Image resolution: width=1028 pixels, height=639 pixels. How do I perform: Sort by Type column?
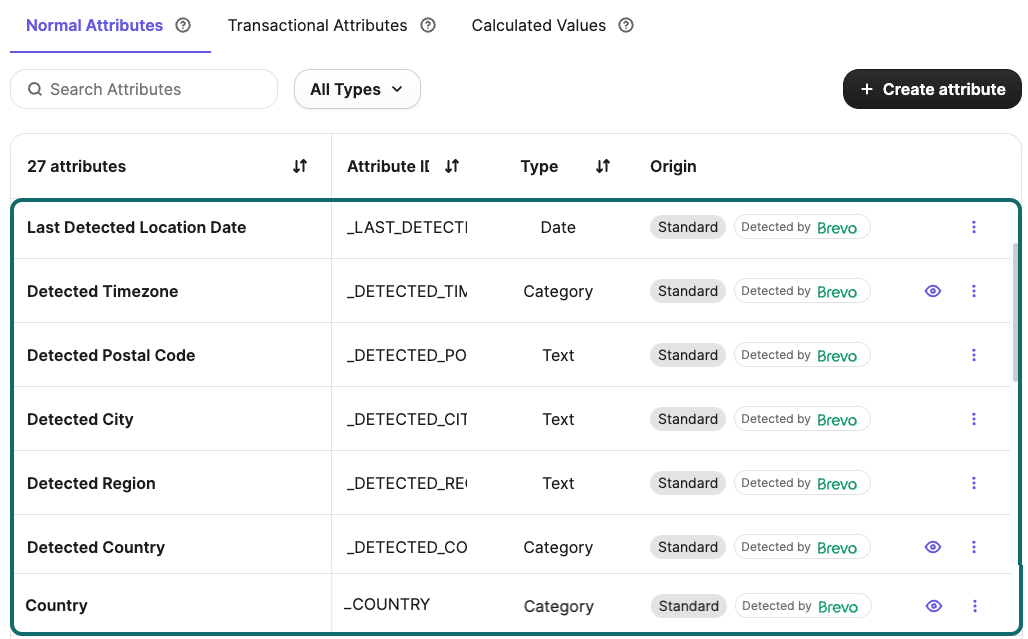(x=603, y=166)
